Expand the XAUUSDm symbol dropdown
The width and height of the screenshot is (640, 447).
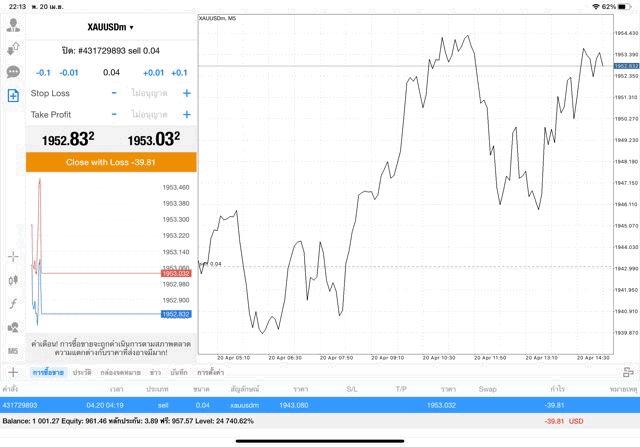pos(111,27)
